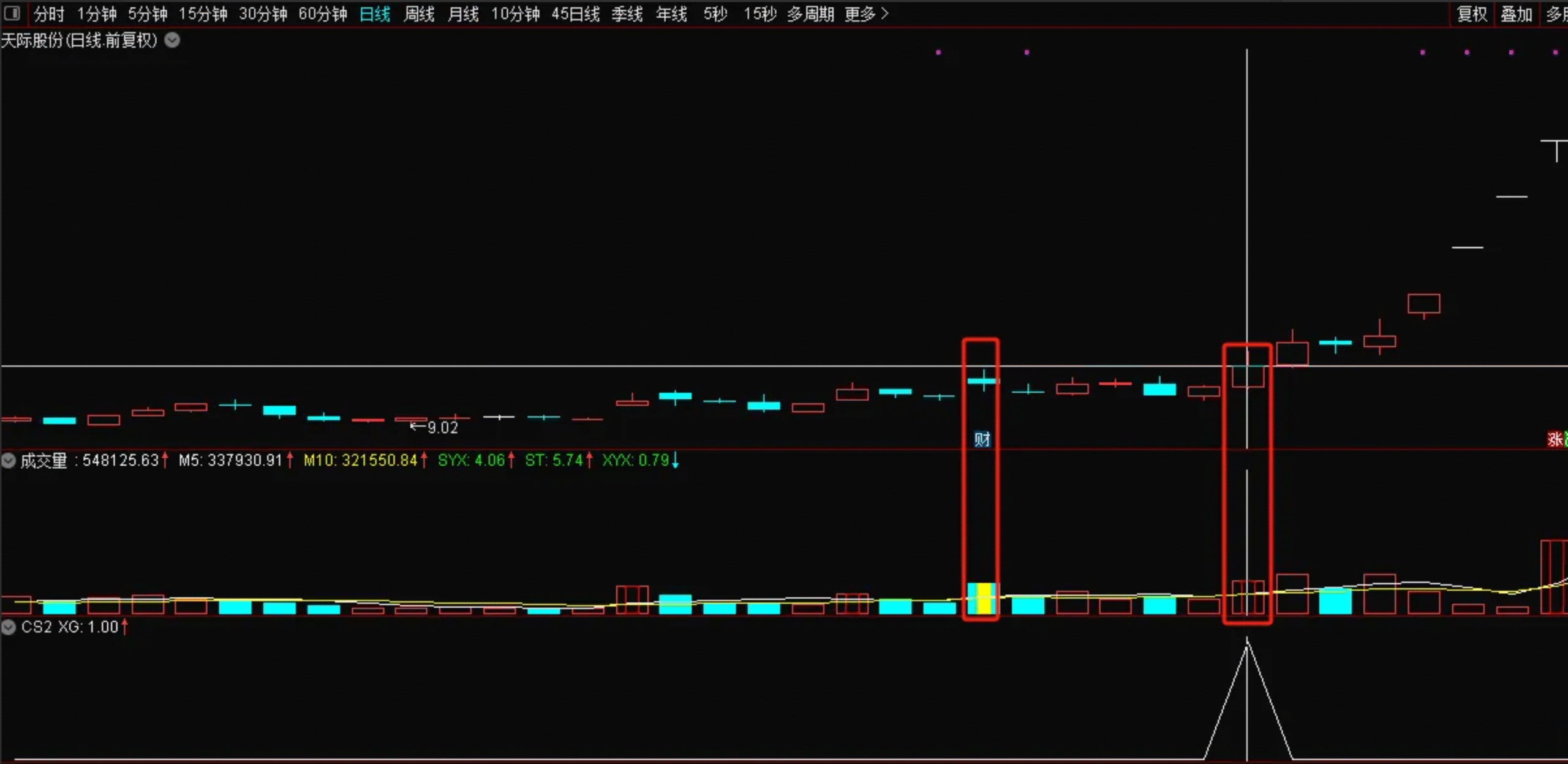This screenshot has width=1568, height=764.
Task: Choose the 15秒 period tab
Action: coord(759,13)
